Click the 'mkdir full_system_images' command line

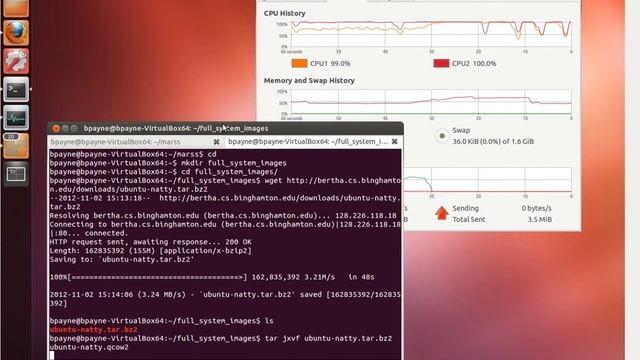click(168, 163)
